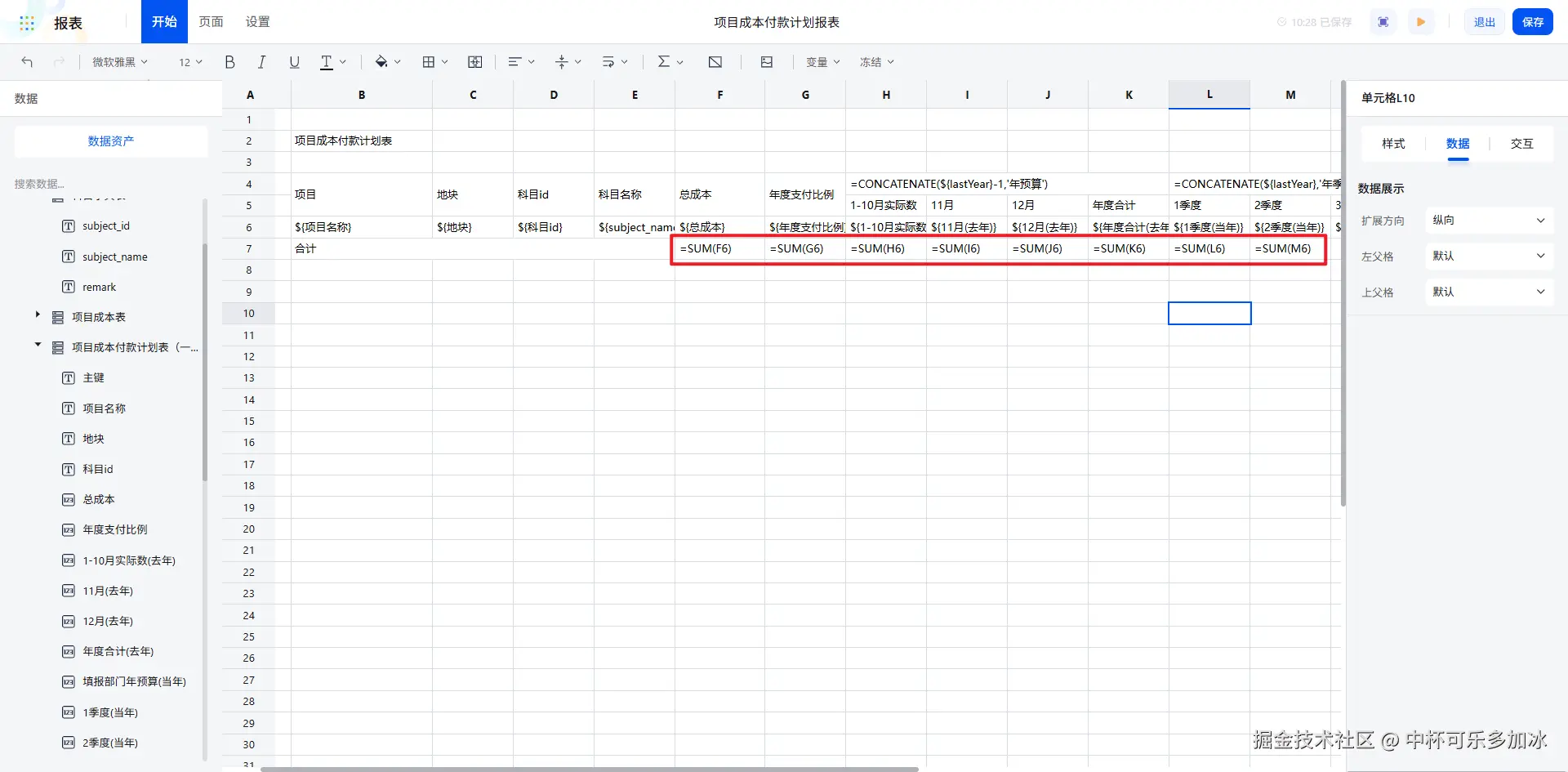This screenshot has height=772, width=1568.
Task: Select the ${项目名称} cell
Action: coord(362,228)
